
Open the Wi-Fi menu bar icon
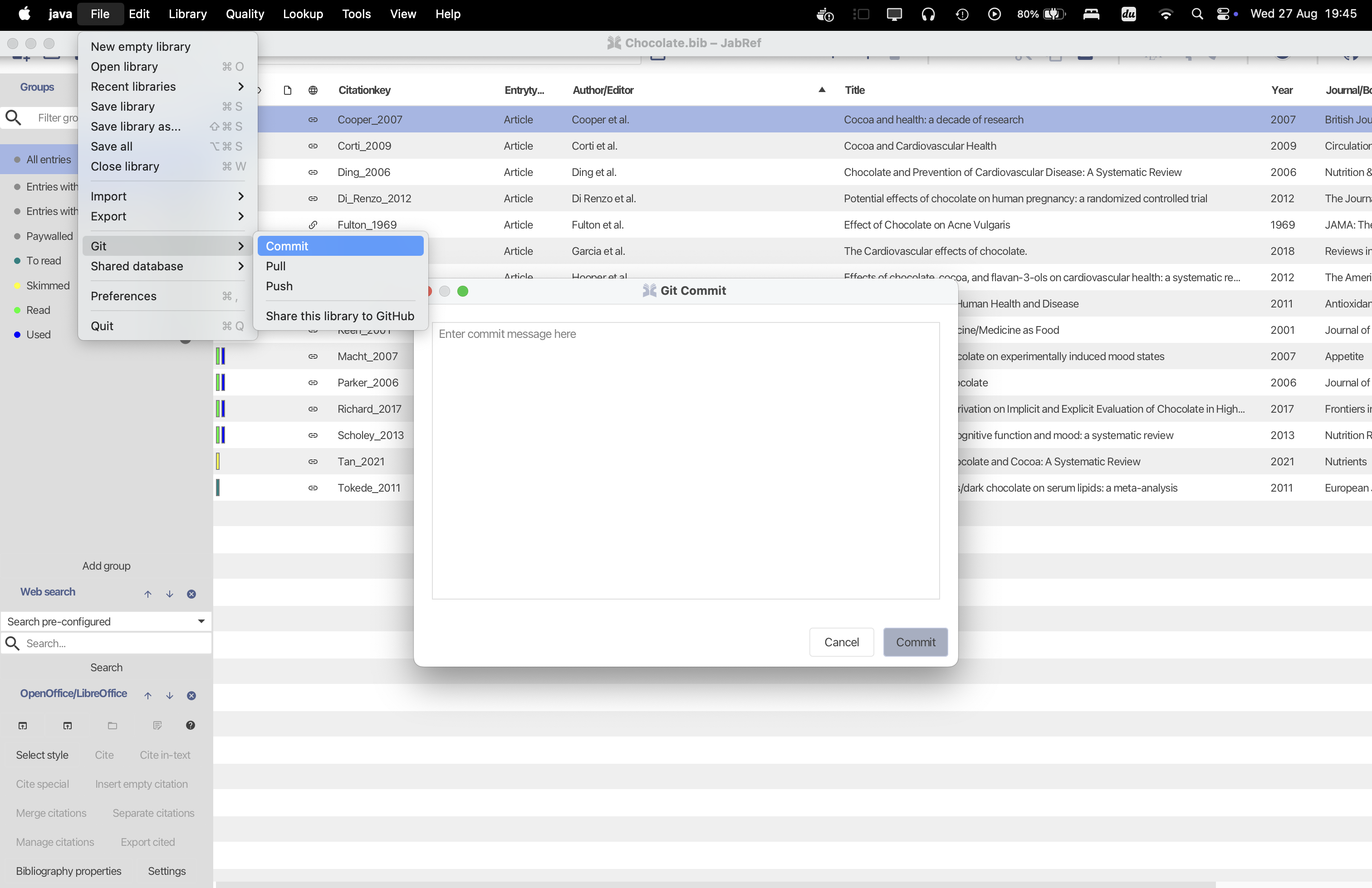(x=1166, y=14)
